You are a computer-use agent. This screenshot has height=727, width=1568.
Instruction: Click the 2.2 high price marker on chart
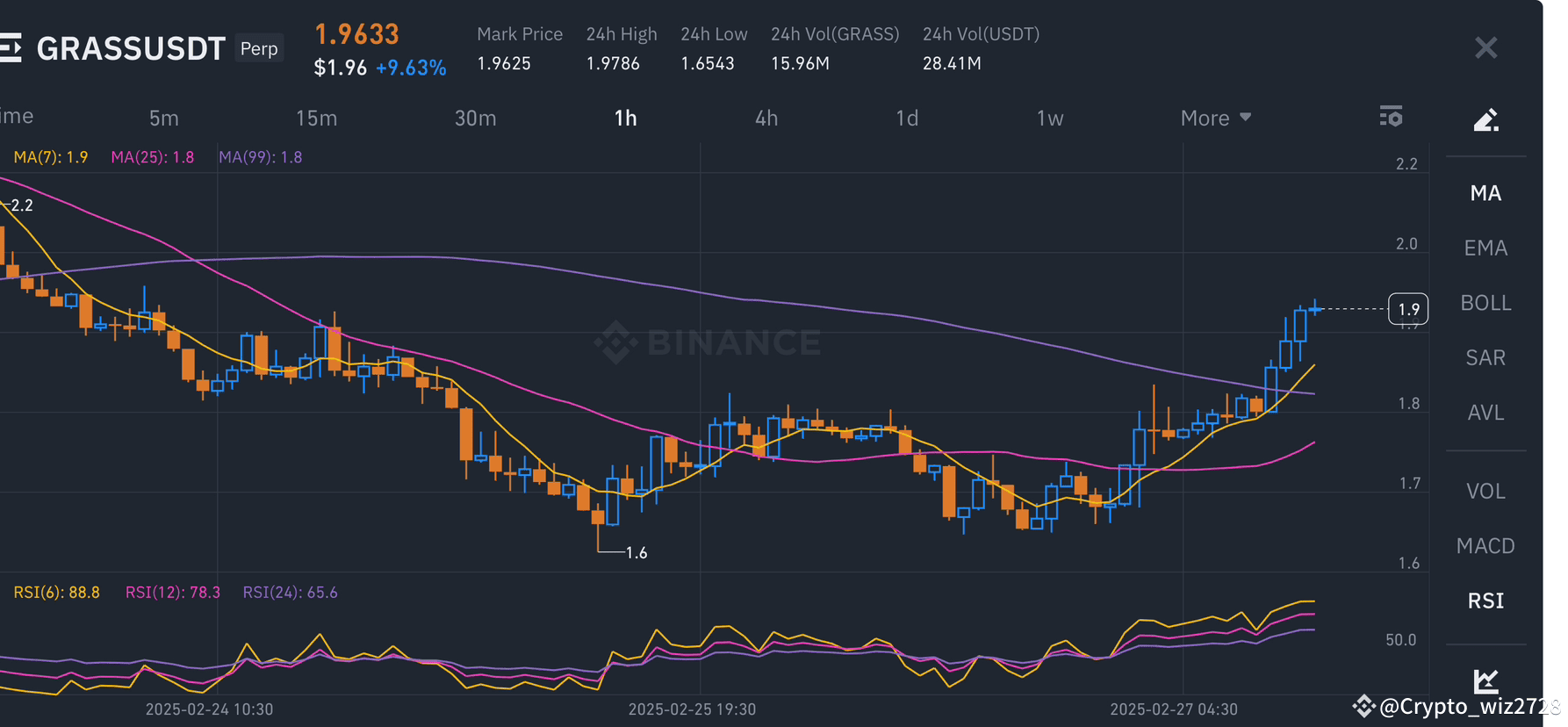[21, 205]
